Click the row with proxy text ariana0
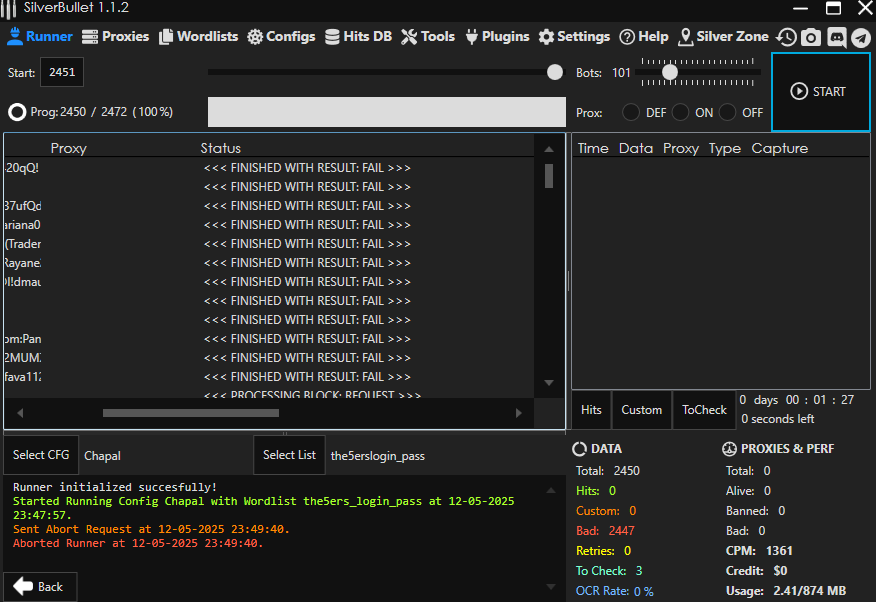Viewport: 876px width, 602px height. point(268,225)
